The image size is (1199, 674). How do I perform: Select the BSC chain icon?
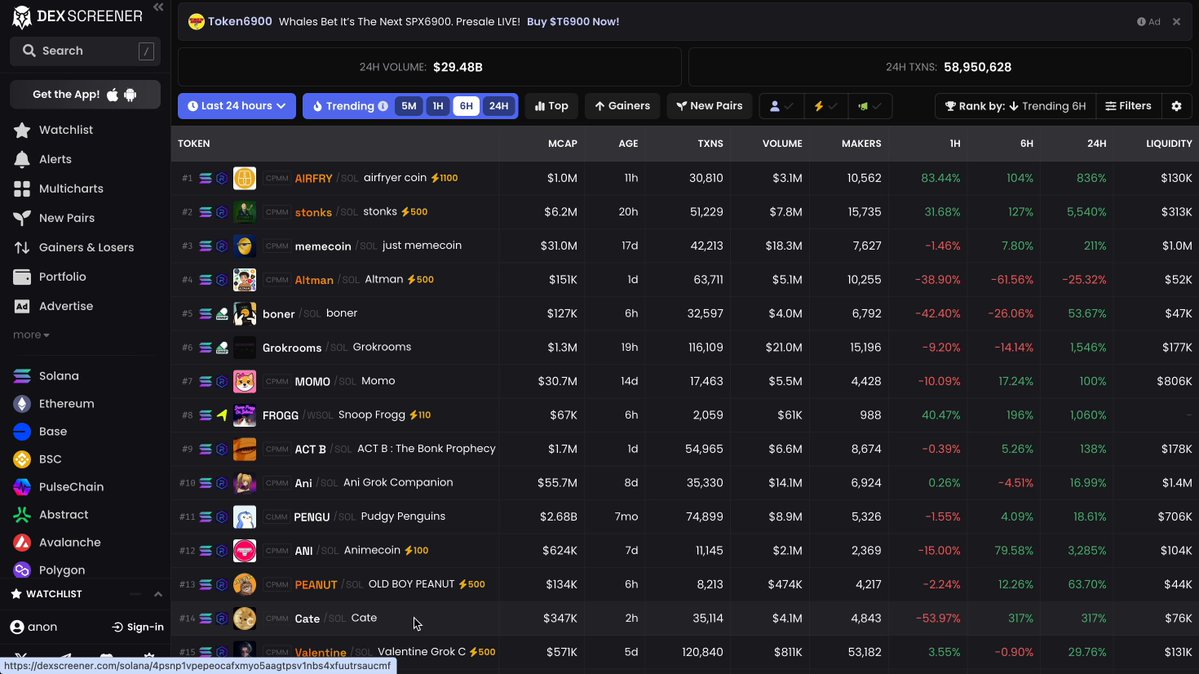click(x=22, y=459)
